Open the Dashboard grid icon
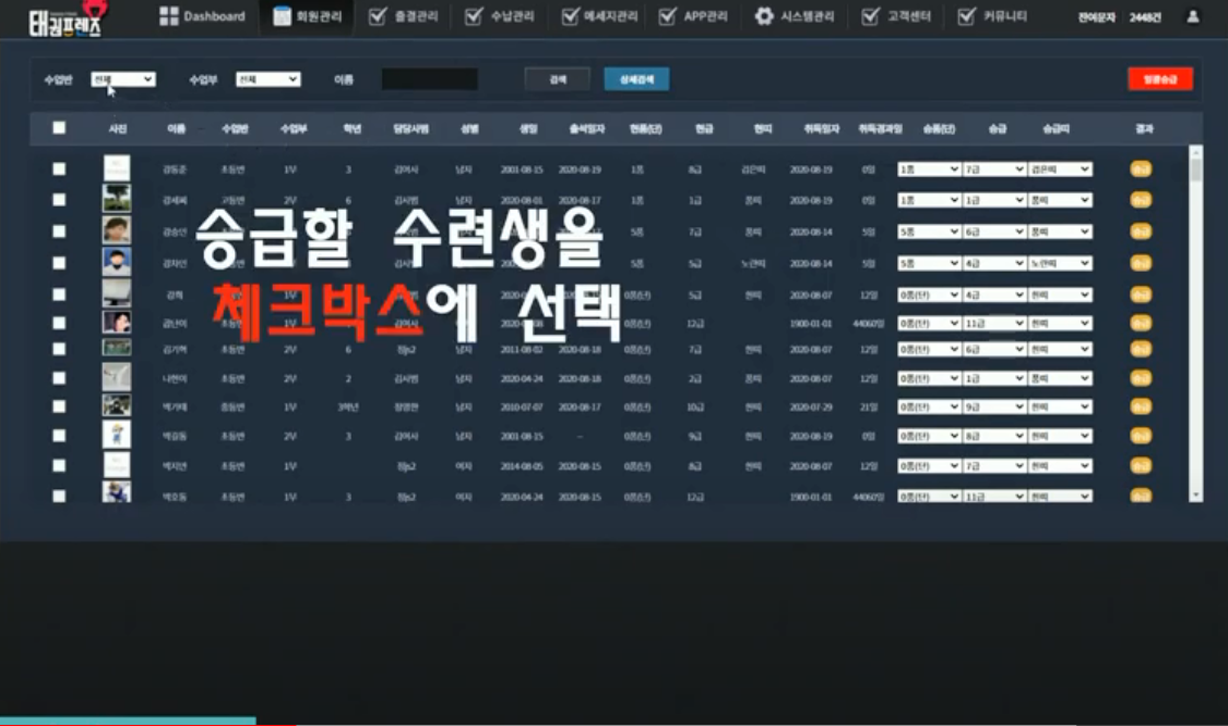The width and height of the screenshot is (1228, 726). pos(169,16)
